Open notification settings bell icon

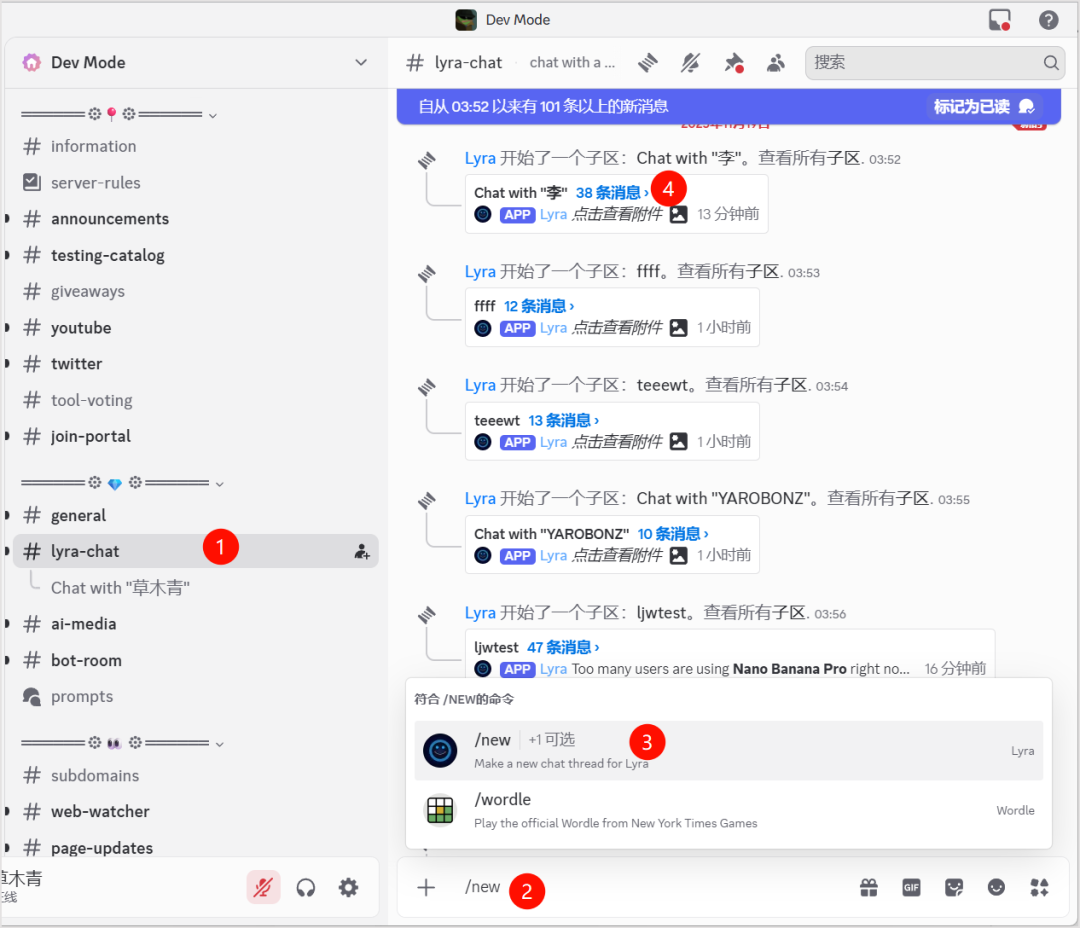tap(690, 63)
